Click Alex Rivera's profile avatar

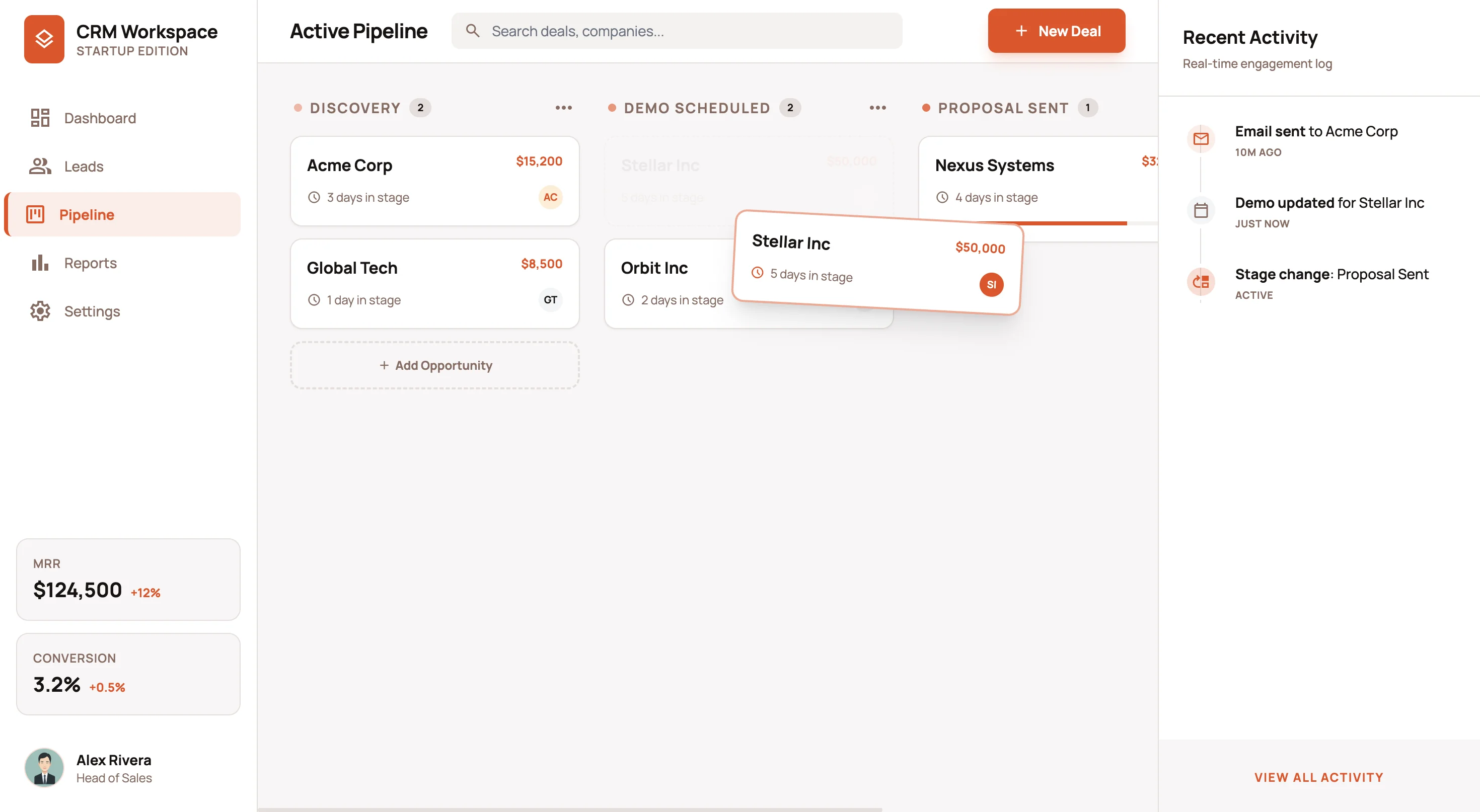(44, 767)
